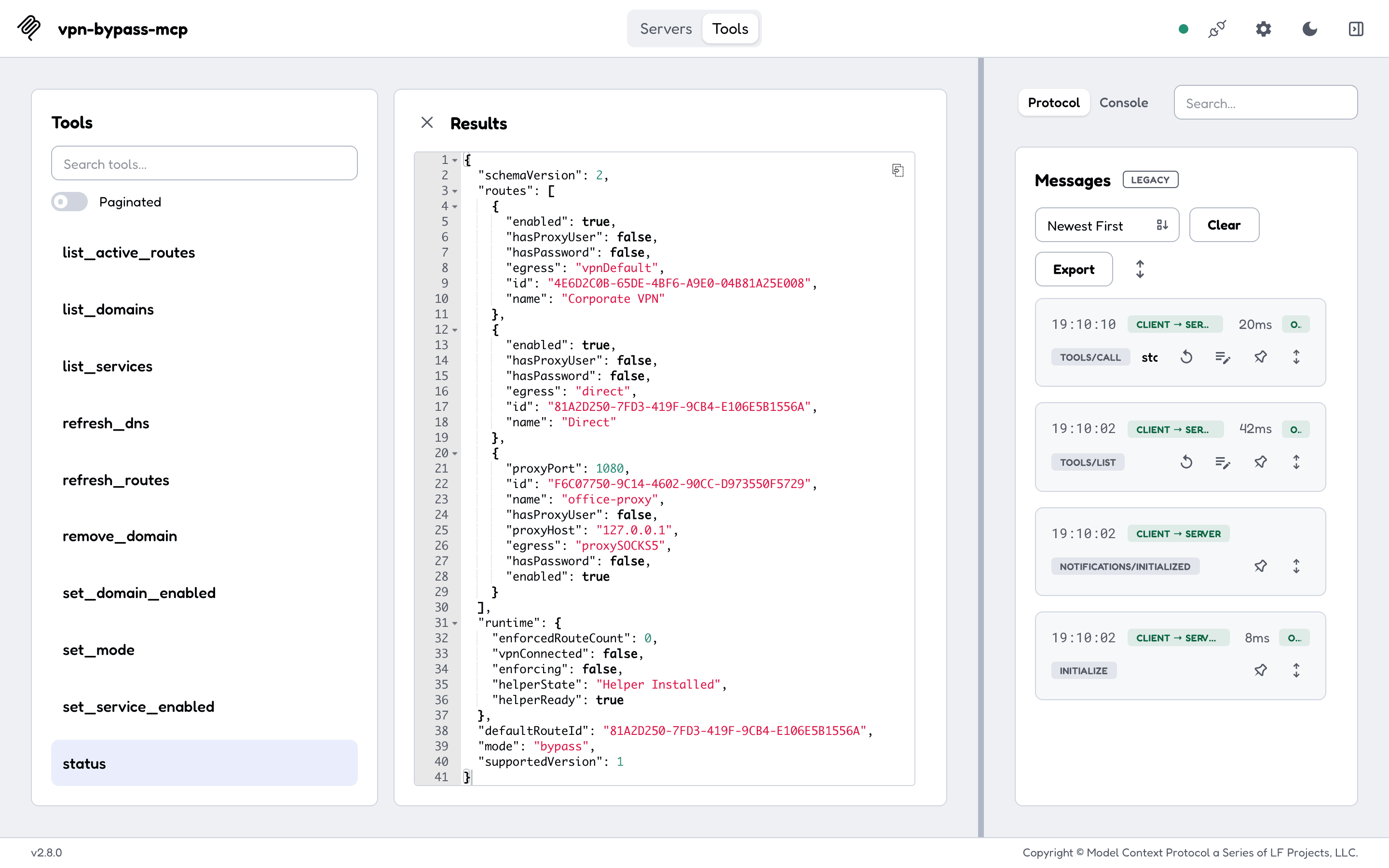Edit and resend the TOOLS/CALL message
Screen dimensions: 1389x868
1223,357
